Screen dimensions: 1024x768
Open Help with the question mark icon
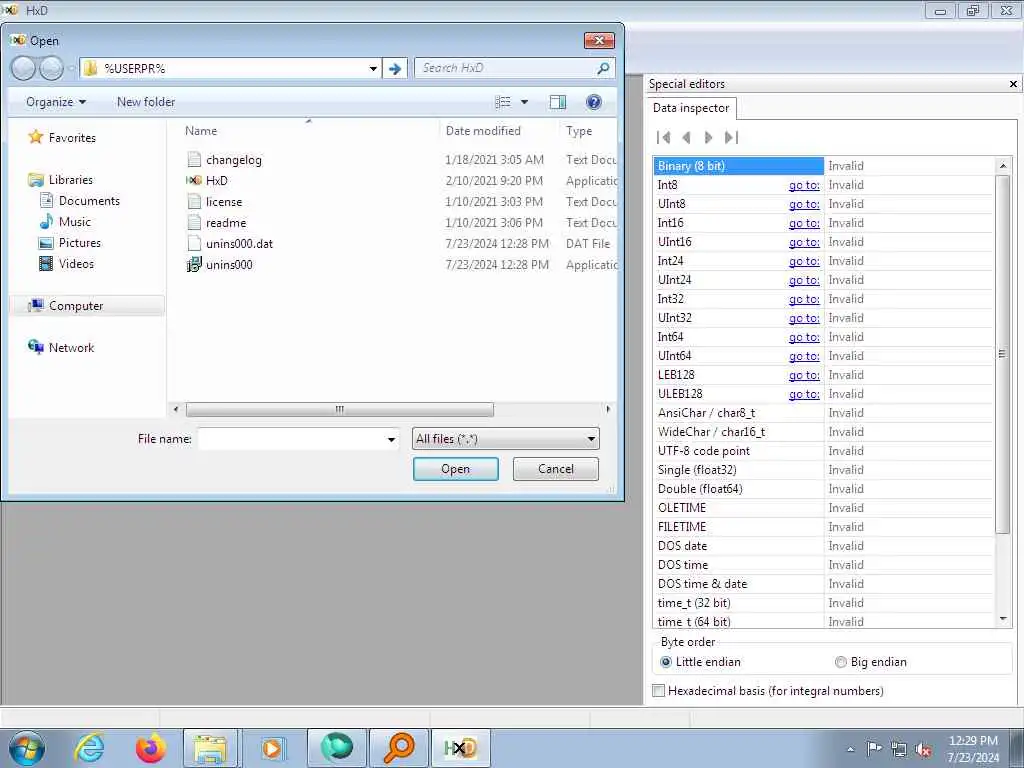coord(594,102)
